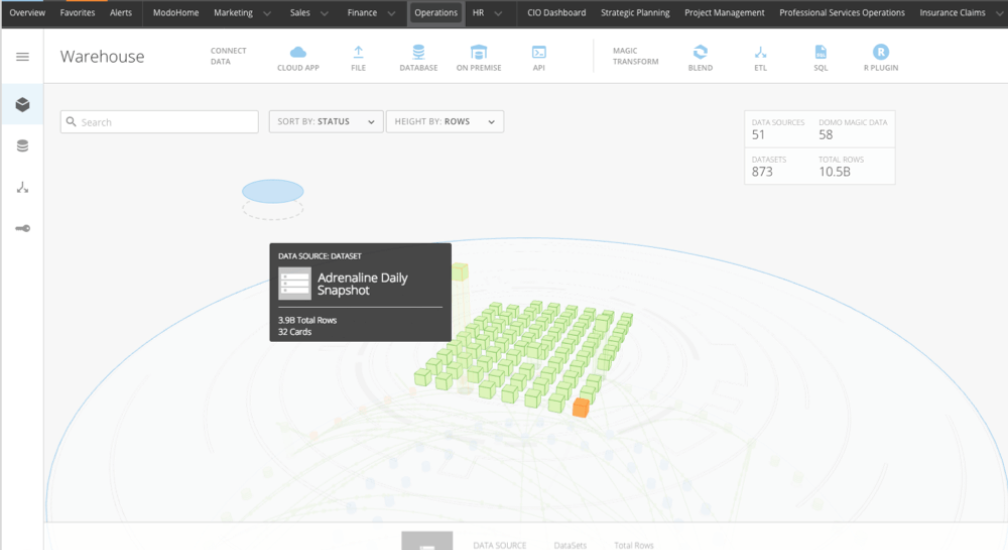
Task: Open the Alerts tab
Action: click(120, 12)
